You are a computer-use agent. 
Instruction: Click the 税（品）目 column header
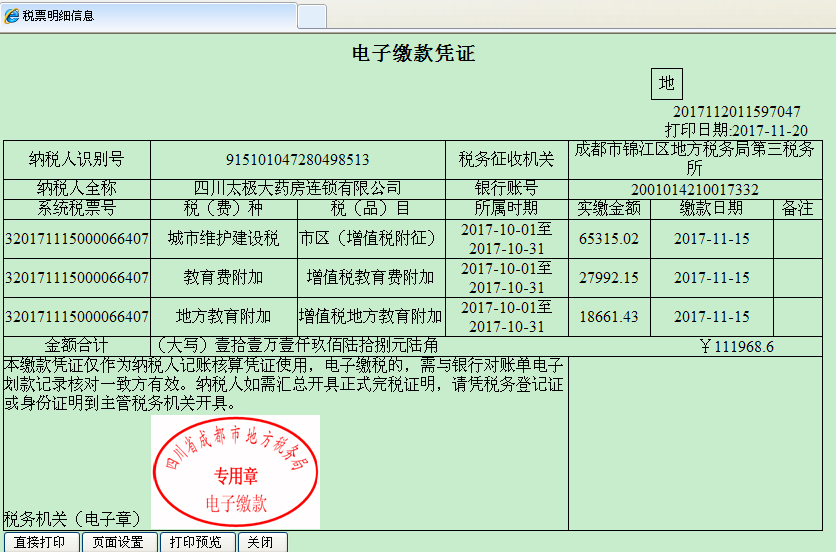click(x=371, y=209)
